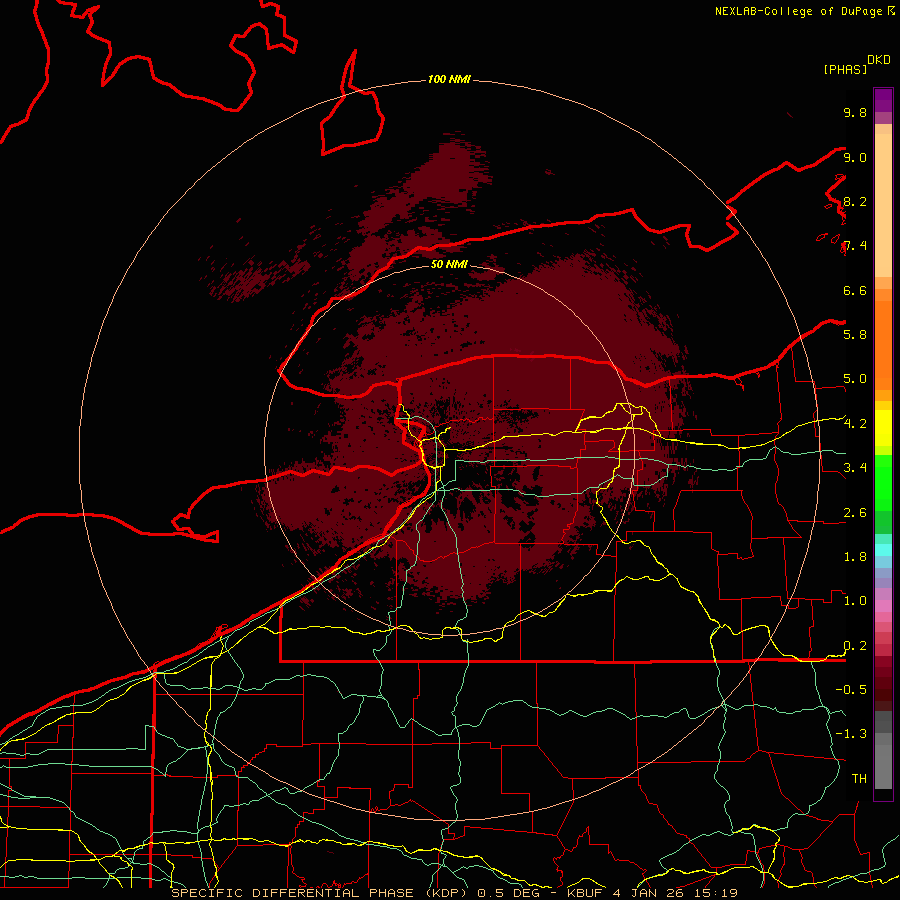The image size is (900, 900).
Task: Click the DKD label above the color scale
Action: [x=878, y=60]
